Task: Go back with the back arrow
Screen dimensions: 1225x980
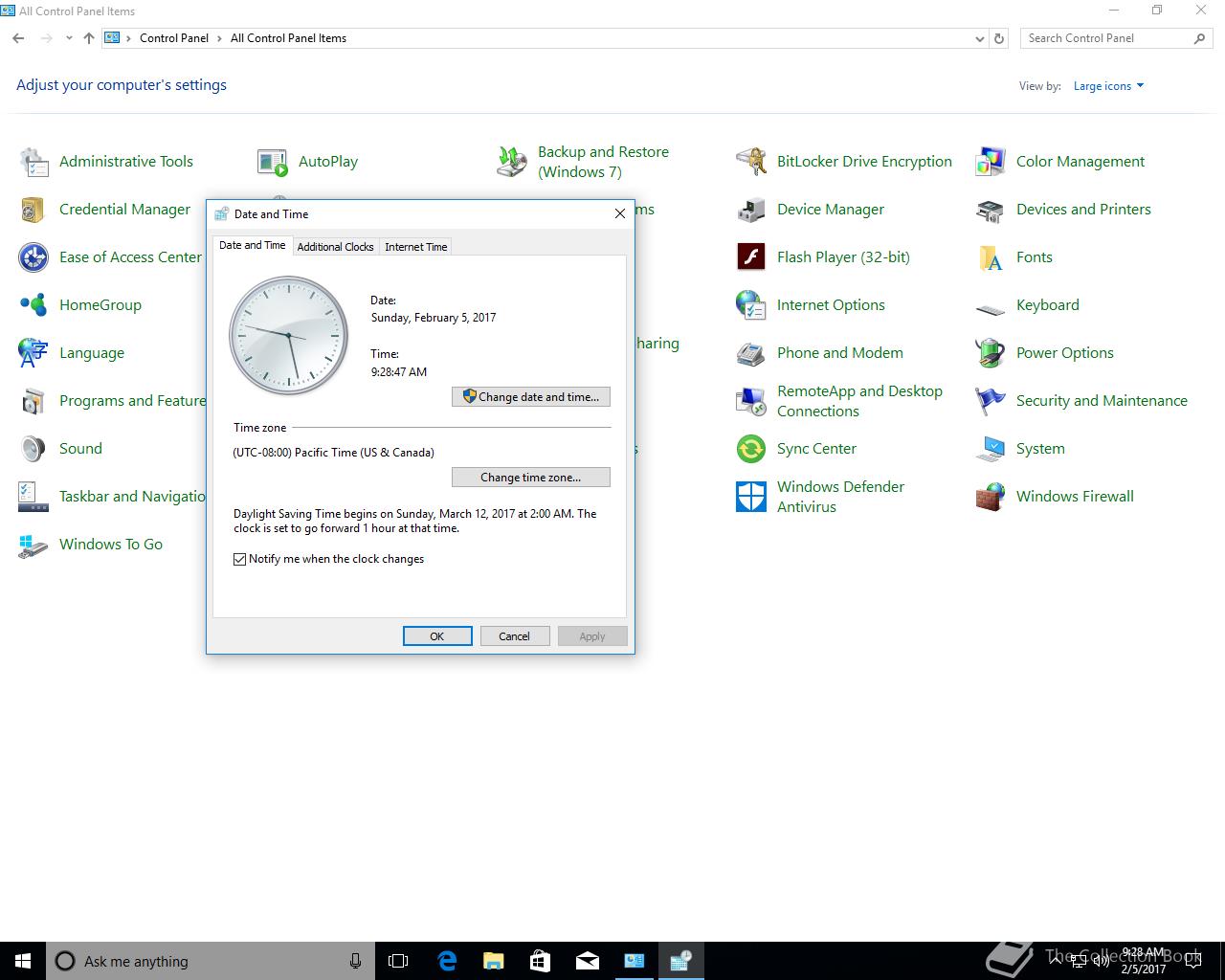Action: (x=19, y=38)
